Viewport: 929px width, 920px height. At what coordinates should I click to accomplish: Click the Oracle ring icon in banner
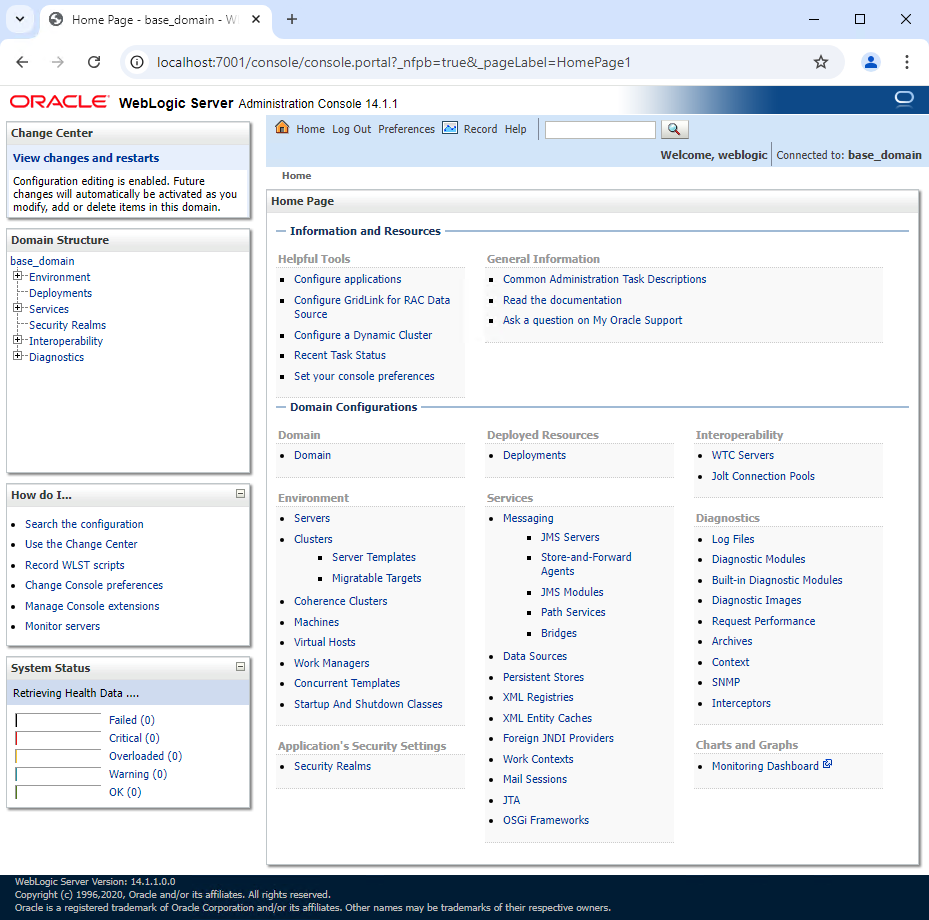click(904, 99)
